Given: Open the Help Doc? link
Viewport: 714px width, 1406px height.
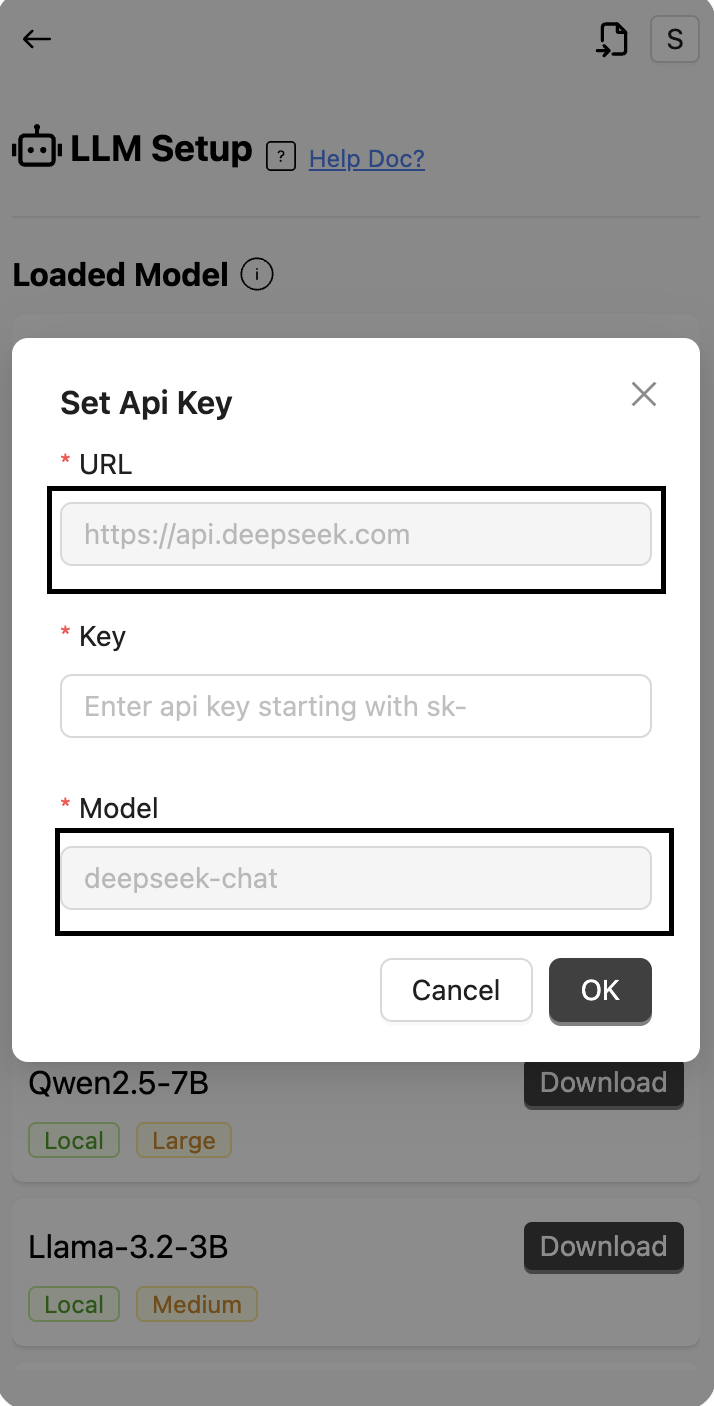Looking at the screenshot, I should pyautogui.click(x=367, y=158).
